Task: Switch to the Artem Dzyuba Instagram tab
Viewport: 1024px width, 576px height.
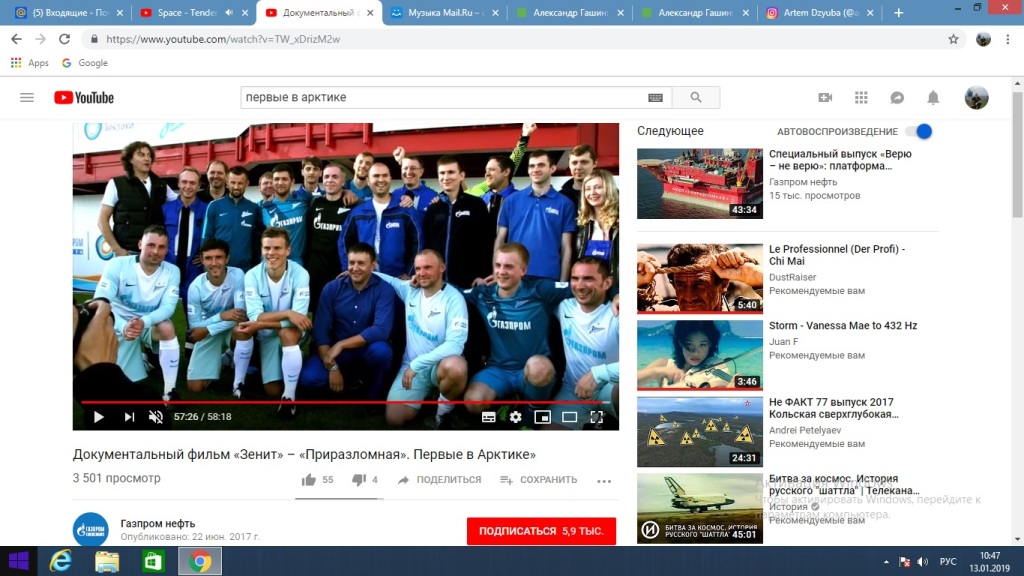Action: click(818, 12)
